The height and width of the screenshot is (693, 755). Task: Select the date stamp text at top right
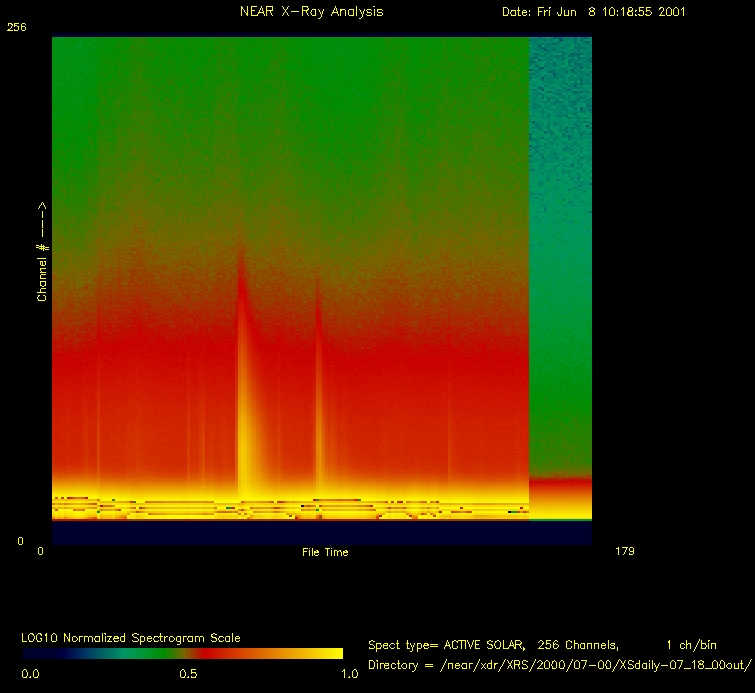click(x=593, y=12)
